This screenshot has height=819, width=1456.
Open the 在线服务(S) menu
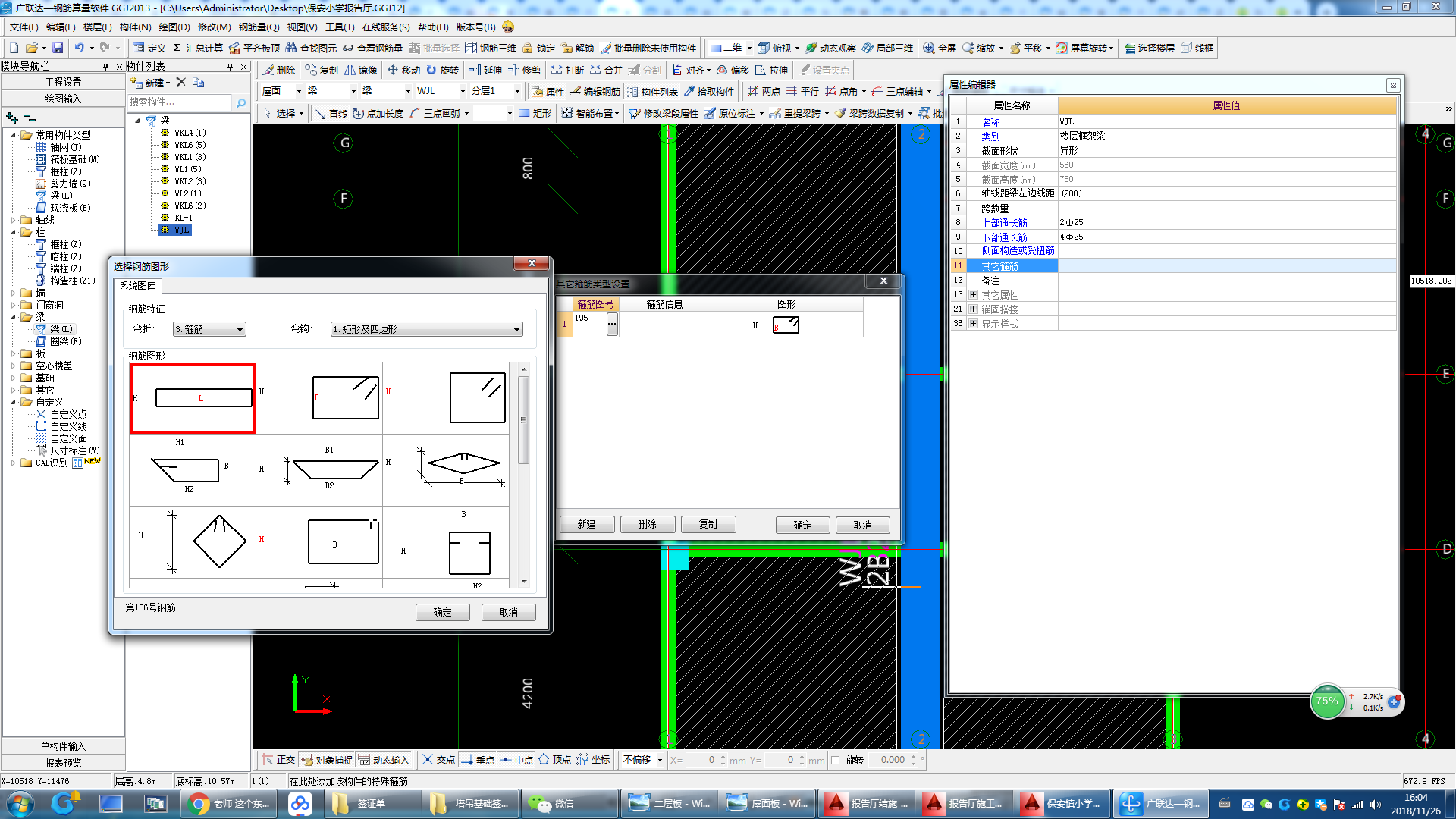pos(386,27)
